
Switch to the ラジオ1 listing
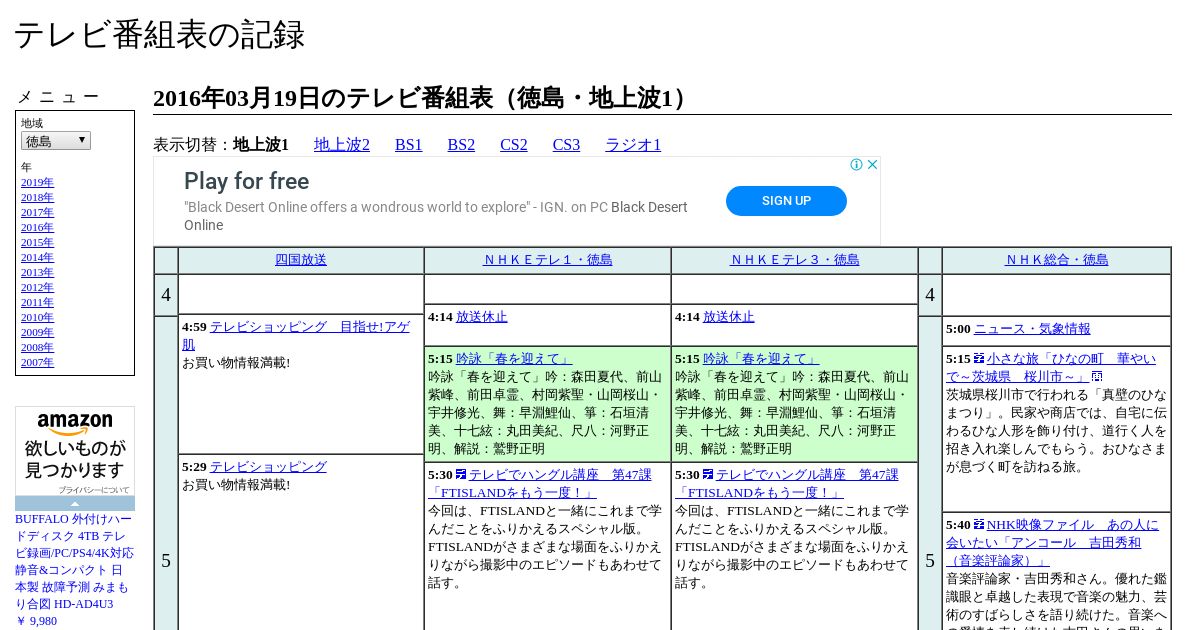coord(633,145)
